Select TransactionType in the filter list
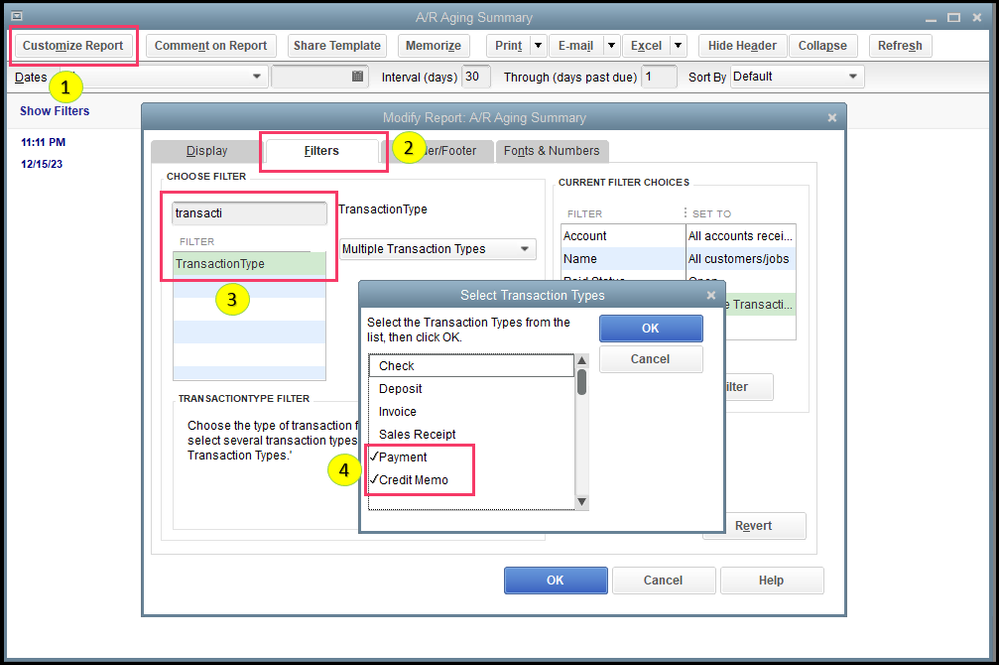This screenshot has height=665, width=999. (x=249, y=264)
